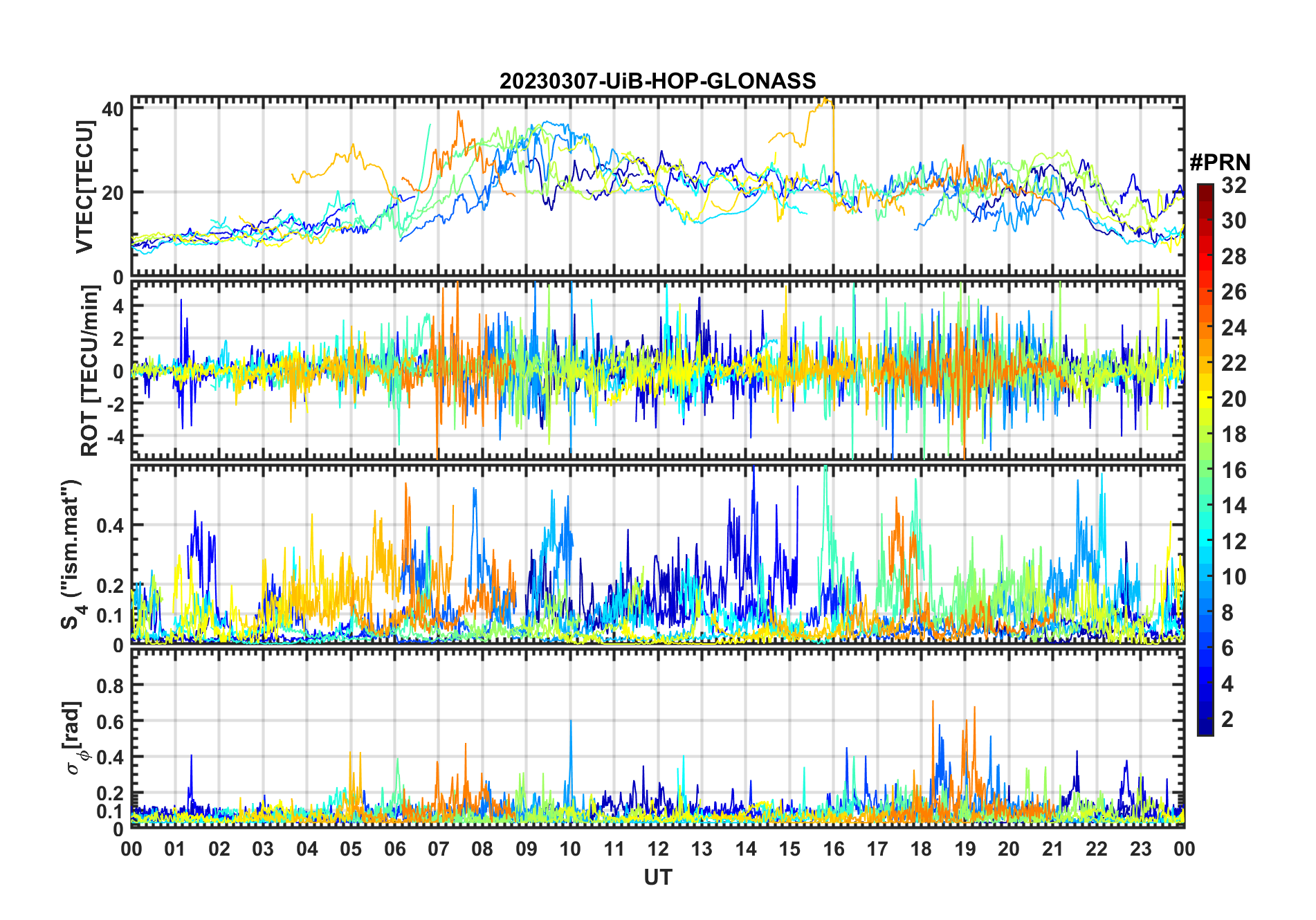1316x920 pixels.
Task: Click the VTEC[TECU] y-axis label
Action: click(84, 187)
